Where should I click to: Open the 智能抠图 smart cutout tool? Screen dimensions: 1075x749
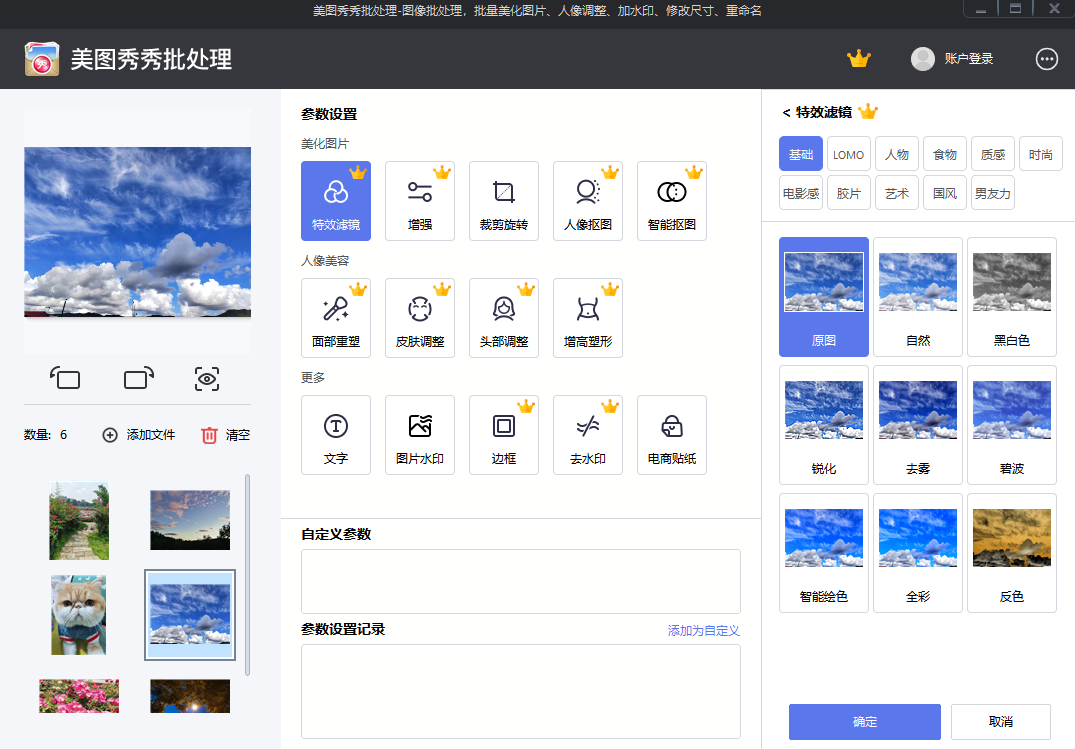672,200
